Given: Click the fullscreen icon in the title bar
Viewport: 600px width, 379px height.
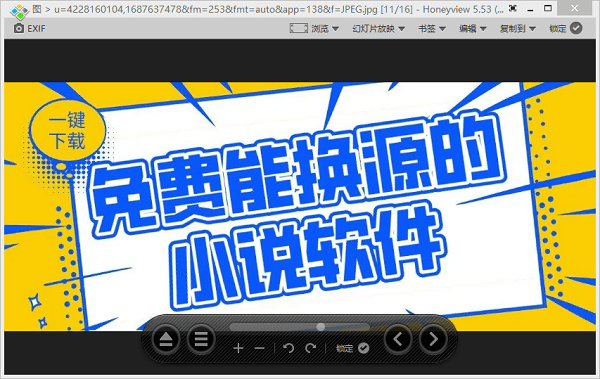Looking at the screenshot, I should [x=513, y=8].
